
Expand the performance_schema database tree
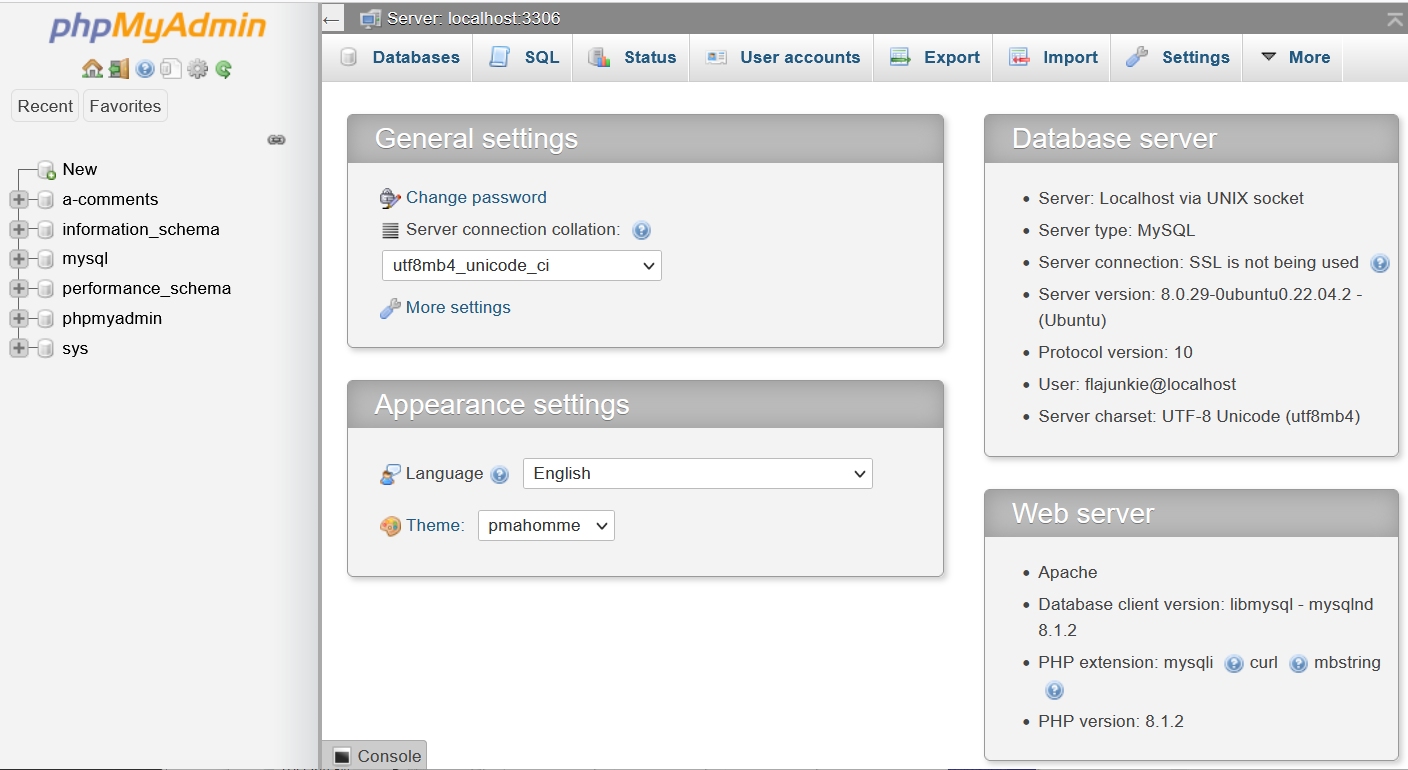click(x=19, y=289)
